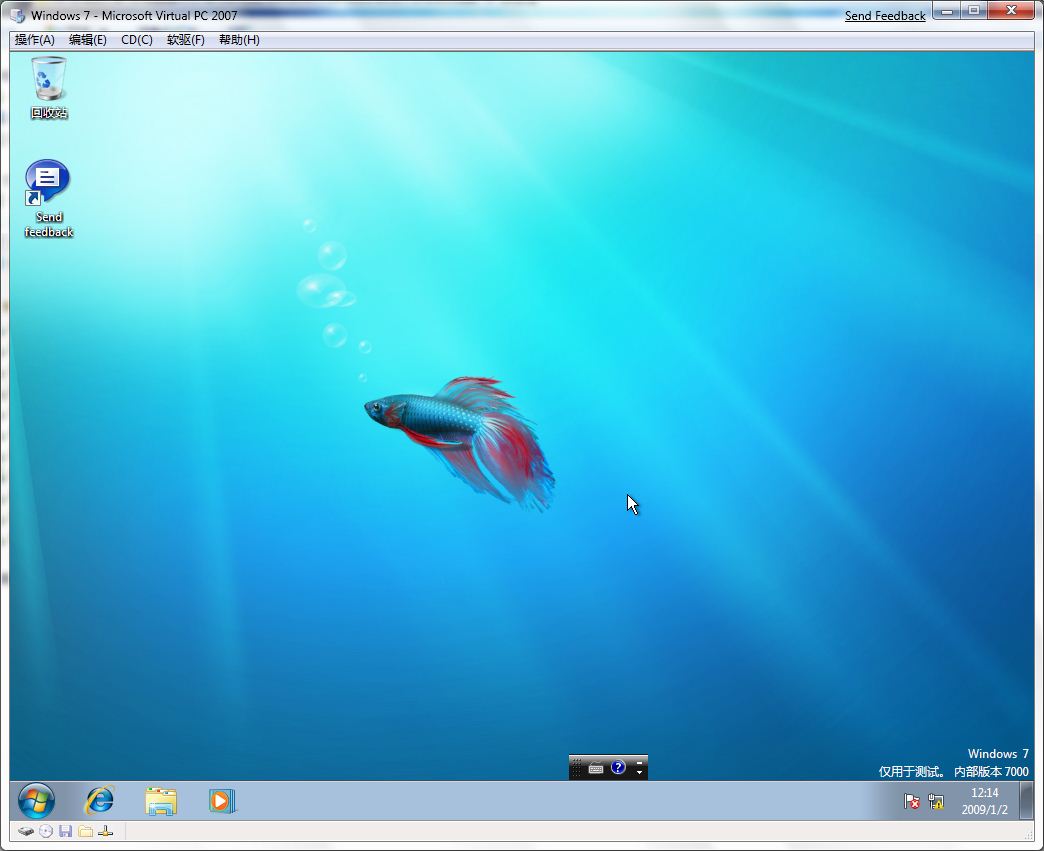Image resolution: width=1044 pixels, height=851 pixels.
Task: Click the language bar drag handle
Action: pos(577,768)
